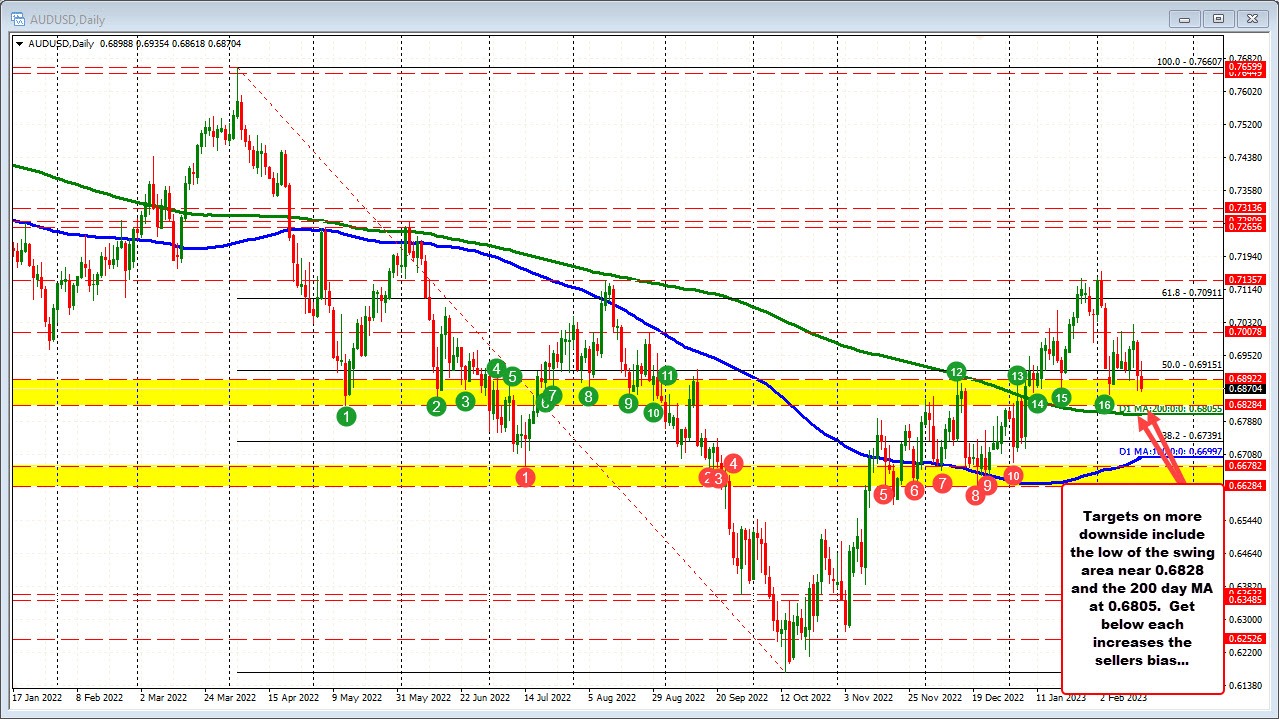The height and width of the screenshot is (719, 1279).
Task: Select red circle marker 1
Action: click(x=526, y=478)
